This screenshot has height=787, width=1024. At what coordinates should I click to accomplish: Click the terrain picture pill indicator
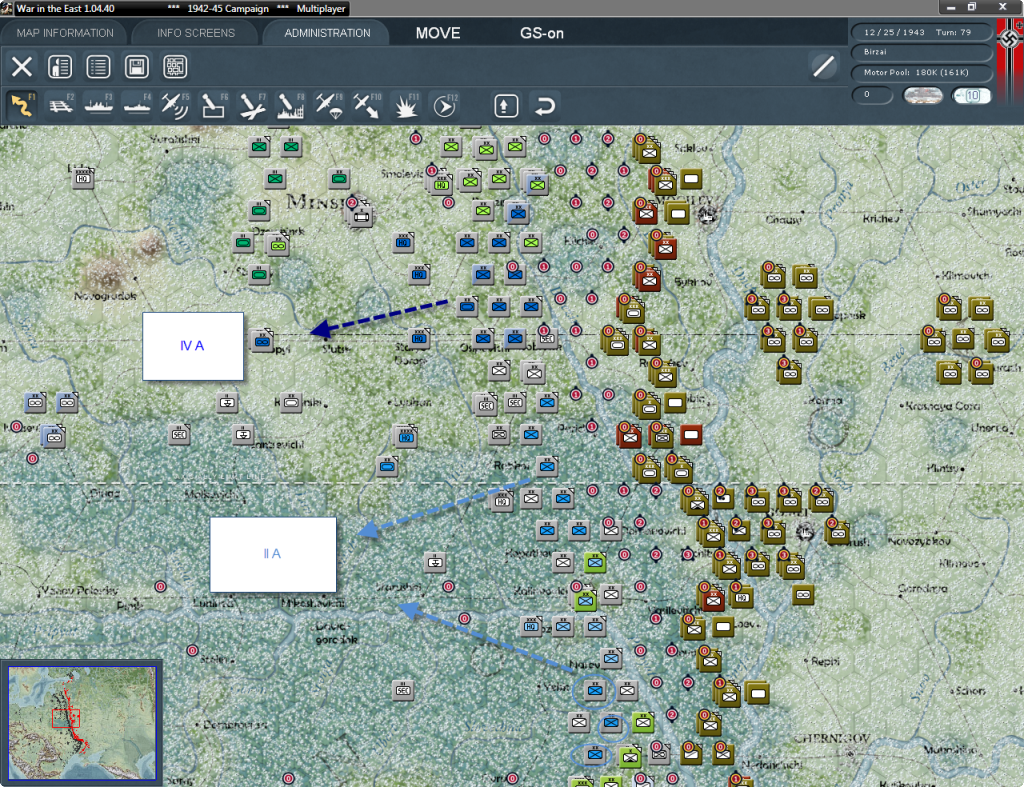(x=923, y=95)
